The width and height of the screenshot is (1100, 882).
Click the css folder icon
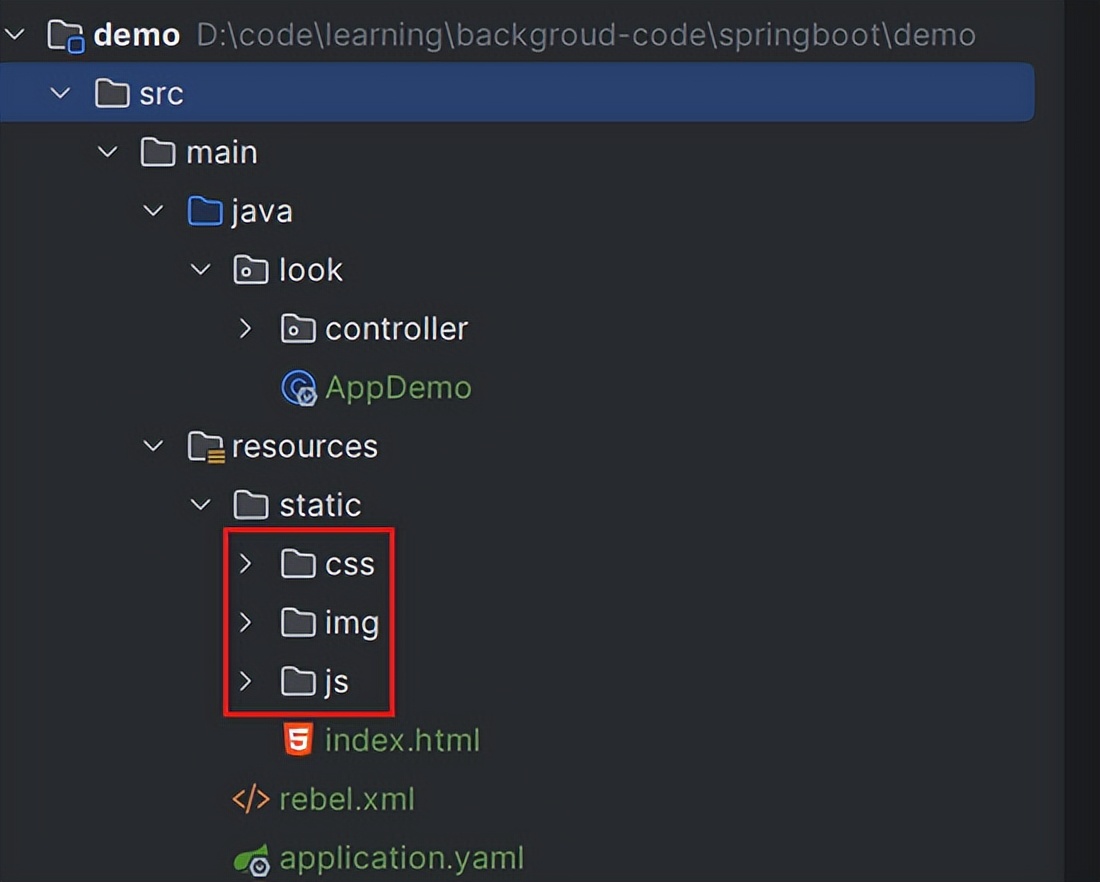[296, 563]
